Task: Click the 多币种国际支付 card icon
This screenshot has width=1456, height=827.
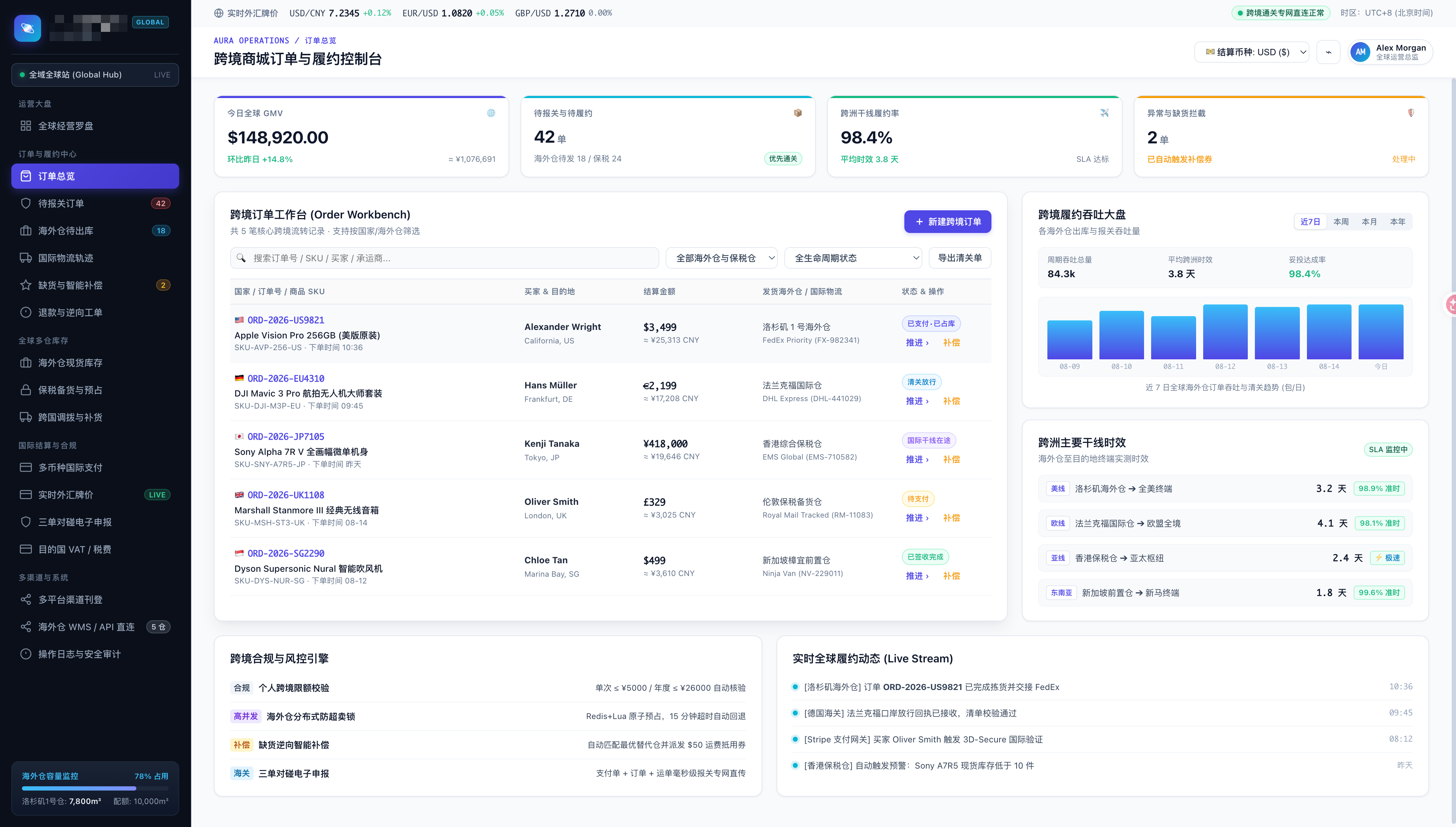Action: click(x=25, y=467)
